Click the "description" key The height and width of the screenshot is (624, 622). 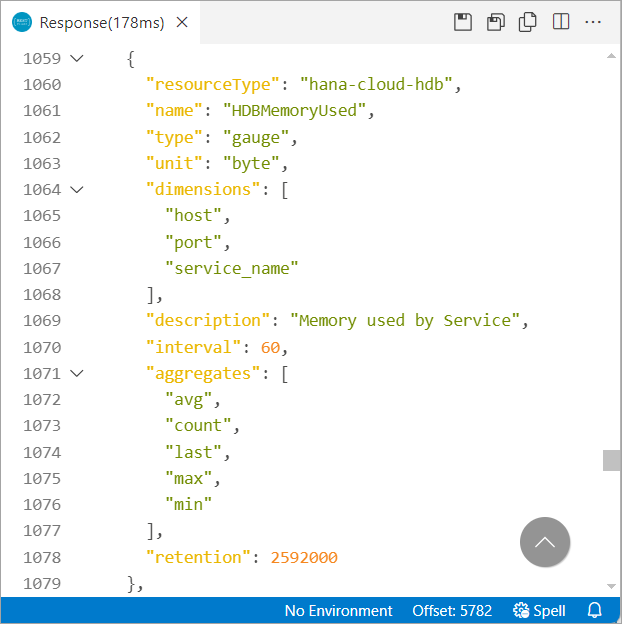208,321
